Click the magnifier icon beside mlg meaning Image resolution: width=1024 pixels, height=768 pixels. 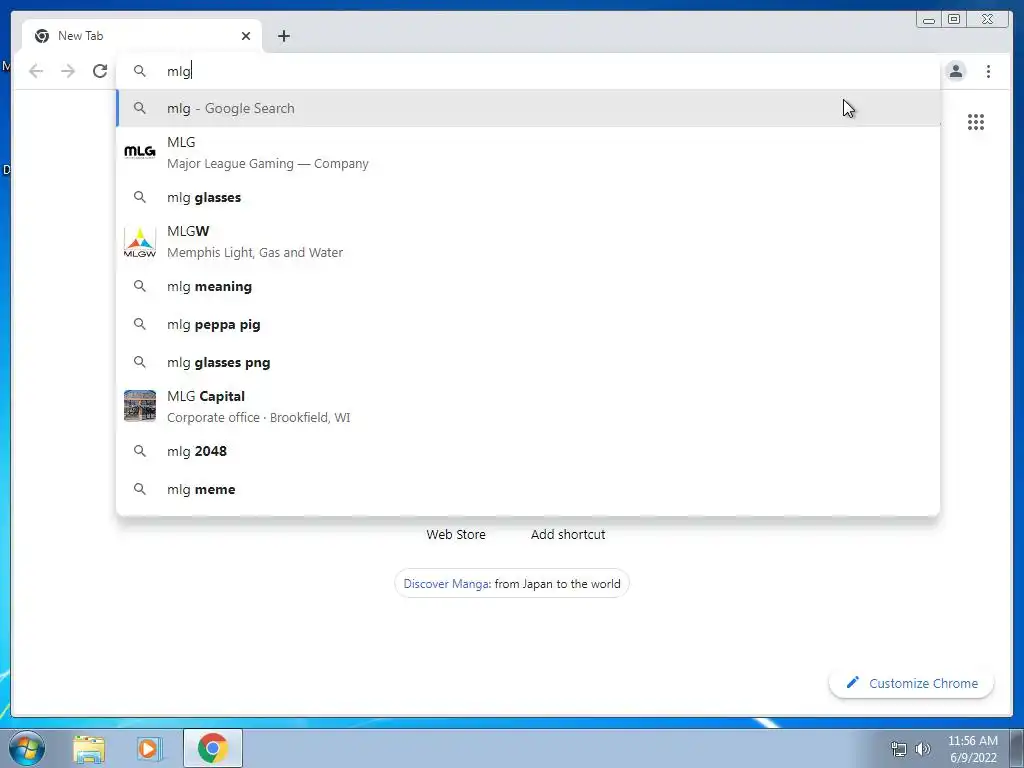(x=140, y=286)
